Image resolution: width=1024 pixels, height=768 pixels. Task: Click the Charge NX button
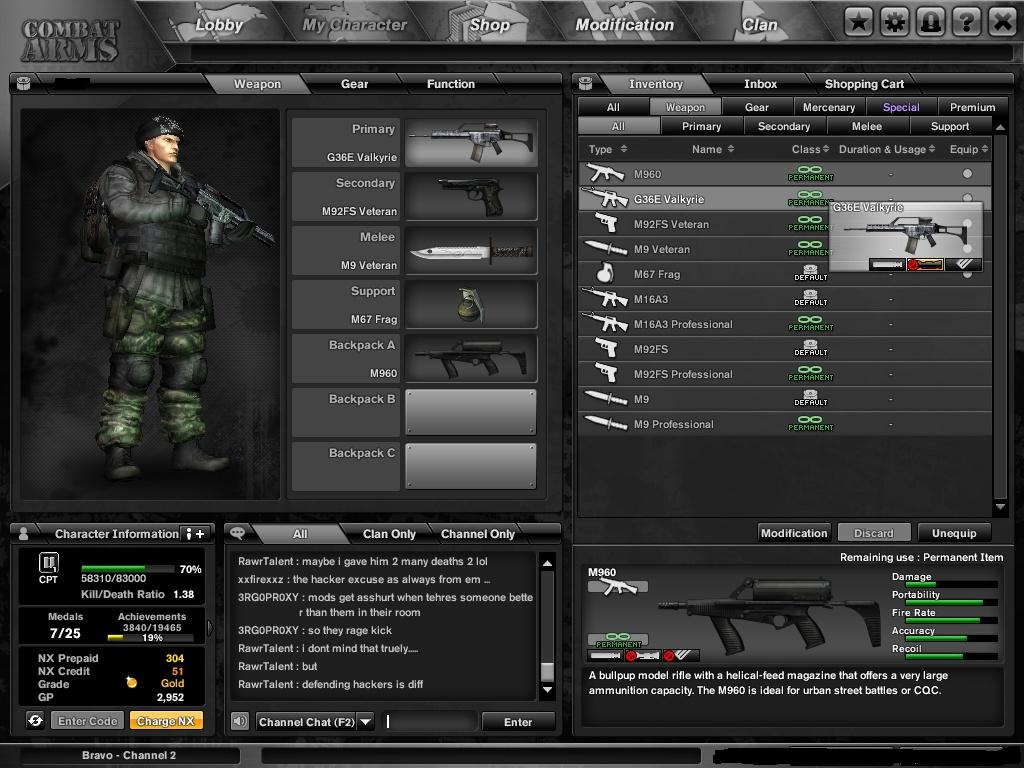pyautogui.click(x=166, y=720)
